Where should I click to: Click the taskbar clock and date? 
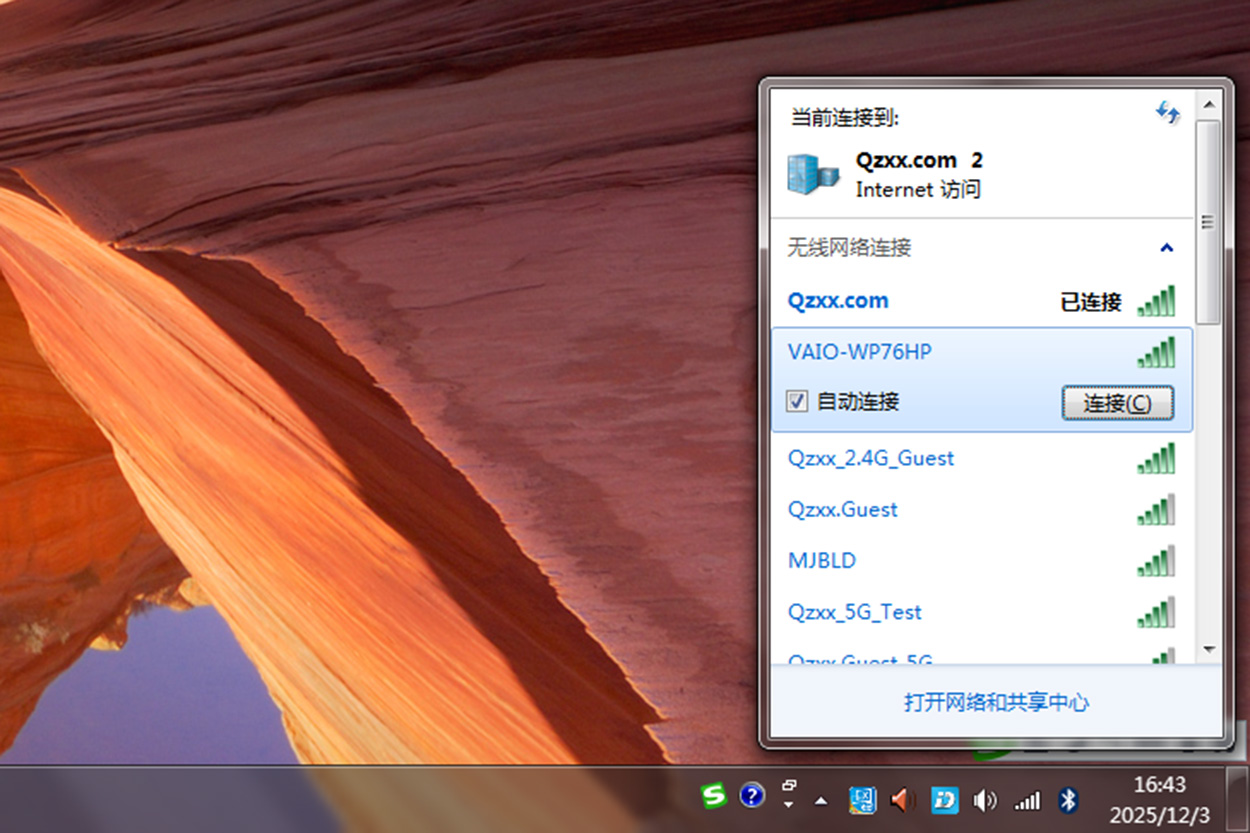(x=1159, y=798)
